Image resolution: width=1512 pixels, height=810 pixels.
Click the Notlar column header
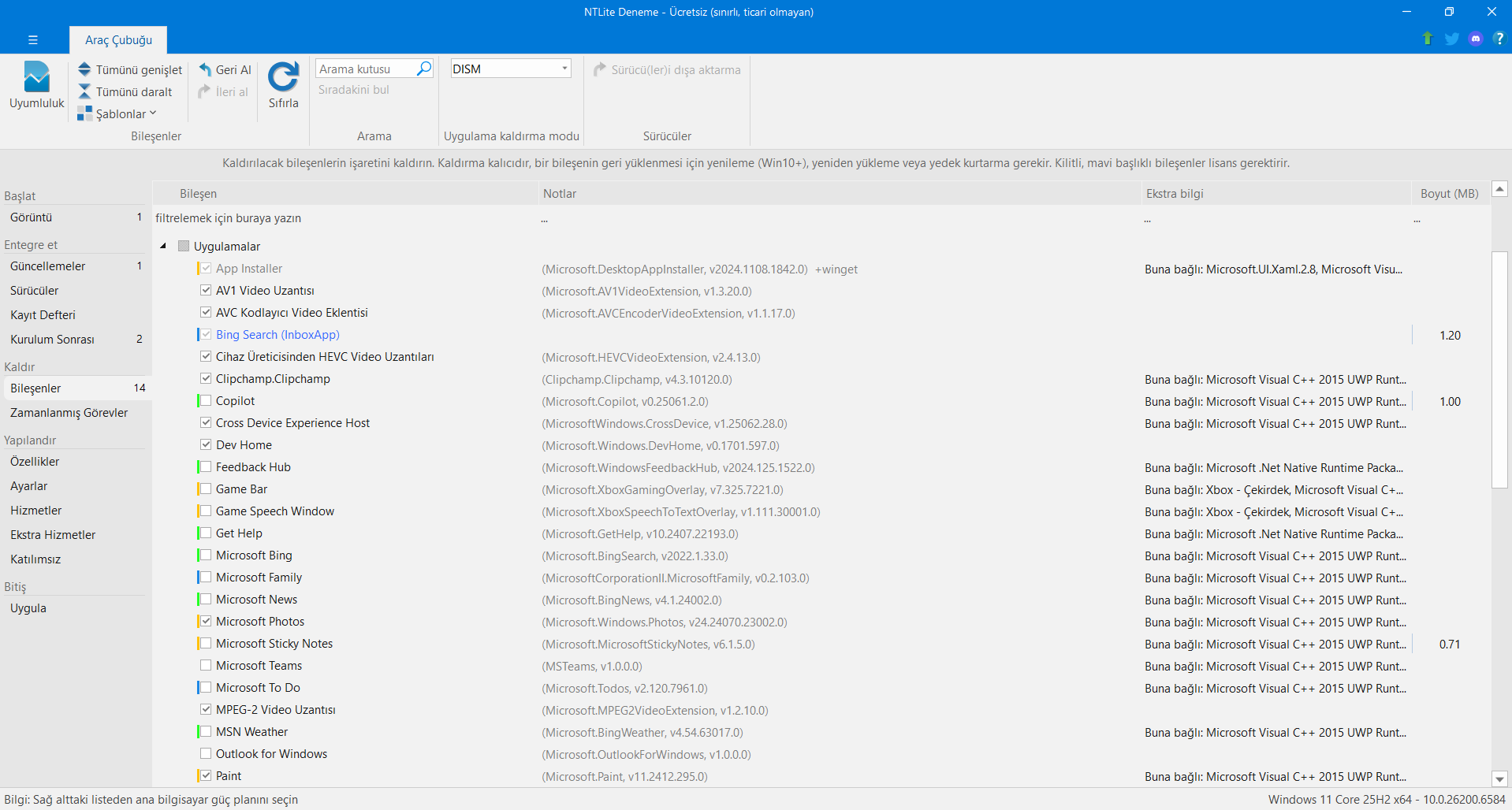pyautogui.click(x=840, y=194)
